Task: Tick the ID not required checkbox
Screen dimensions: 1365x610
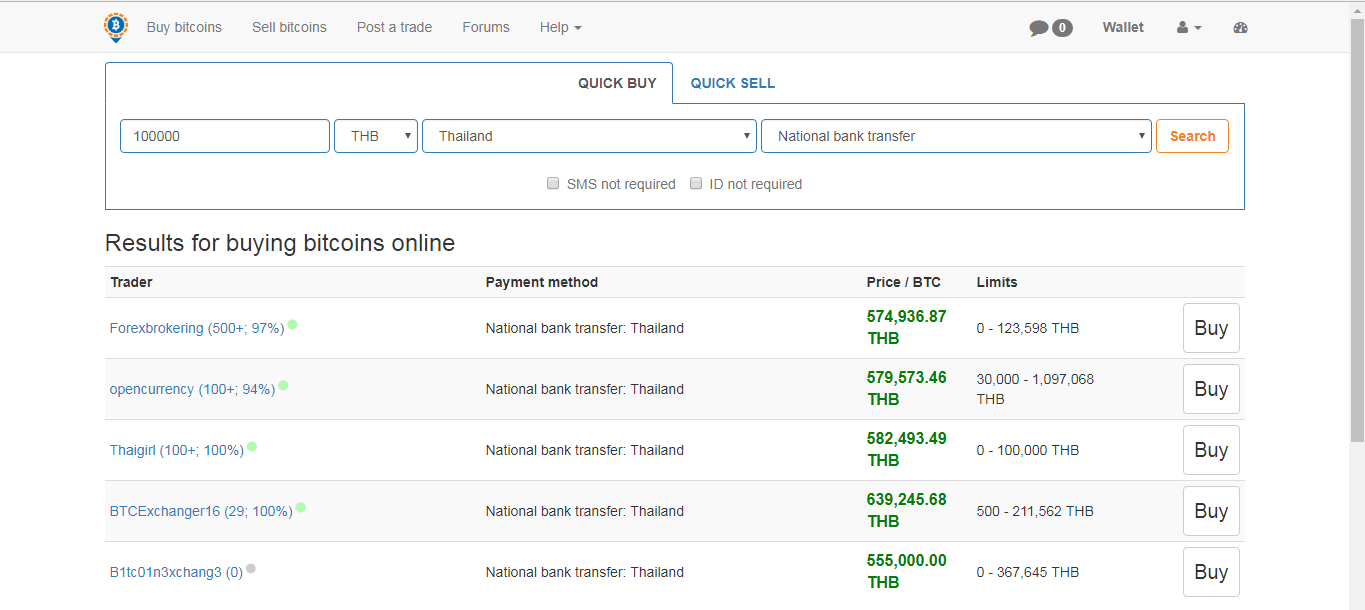Action: 696,184
